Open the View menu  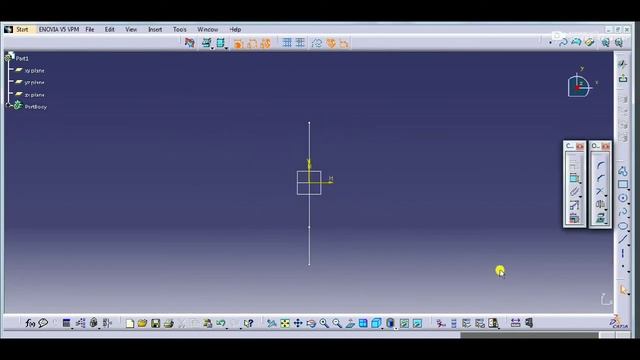(x=131, y=29)
